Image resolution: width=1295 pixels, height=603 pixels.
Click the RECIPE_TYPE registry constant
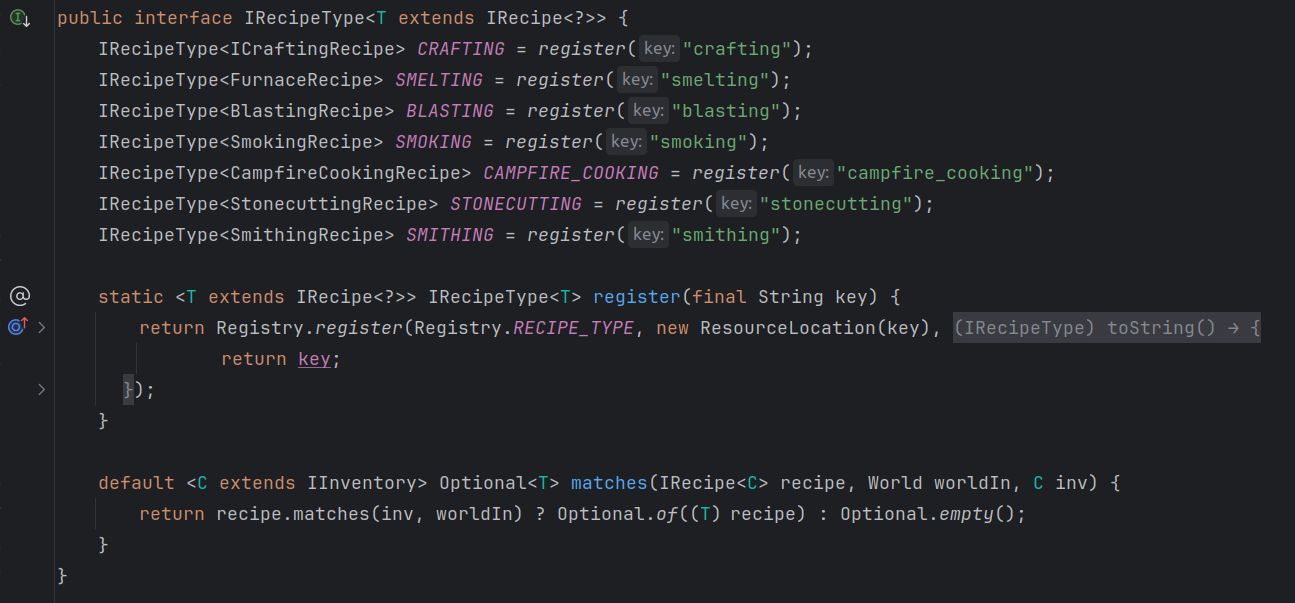[x=573, y=328]
